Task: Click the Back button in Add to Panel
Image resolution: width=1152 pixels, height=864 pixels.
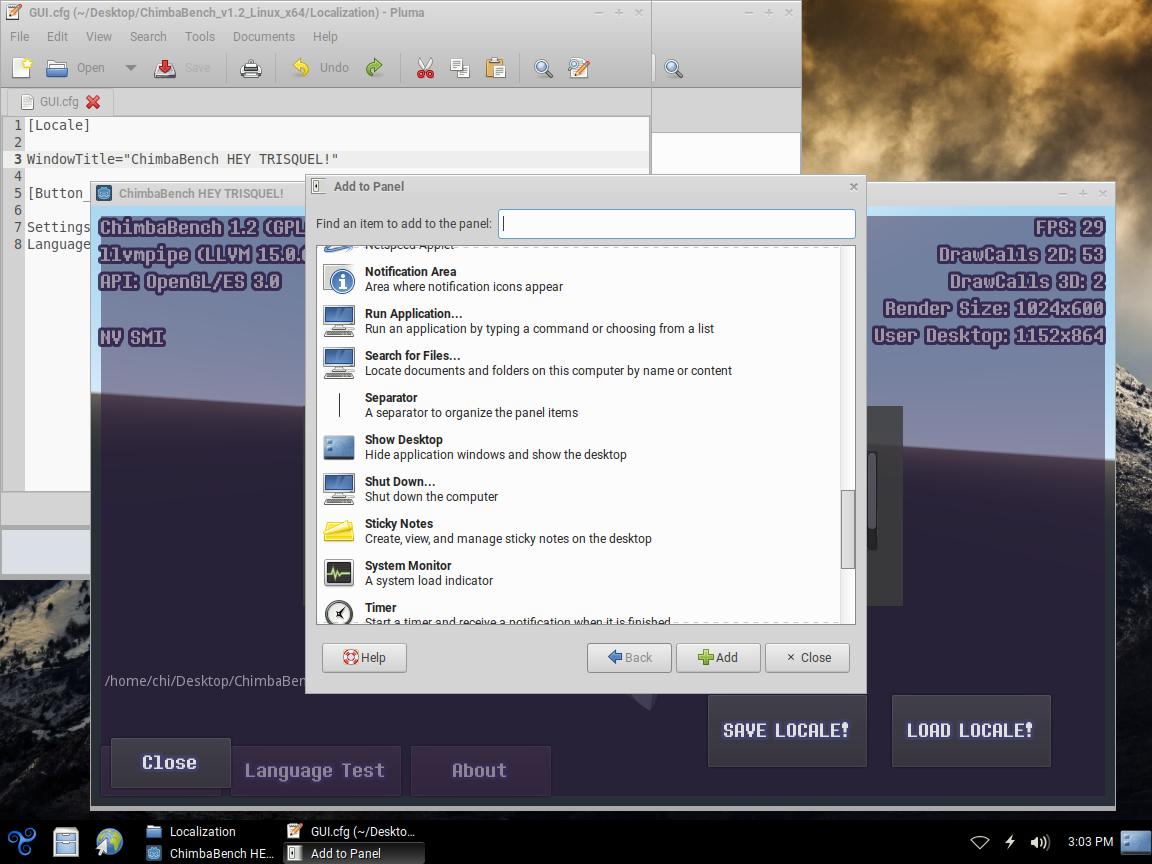Action: (x=630, y=658)
